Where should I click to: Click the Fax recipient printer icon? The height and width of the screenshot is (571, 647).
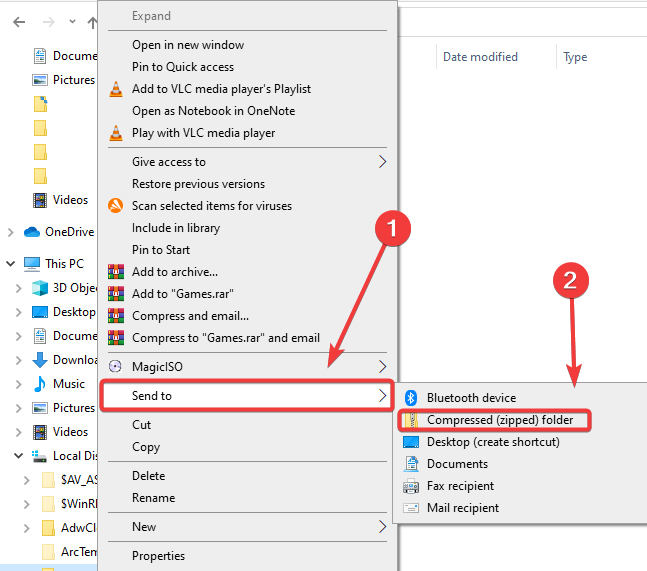pyautogui.click(x=411, y=486)
